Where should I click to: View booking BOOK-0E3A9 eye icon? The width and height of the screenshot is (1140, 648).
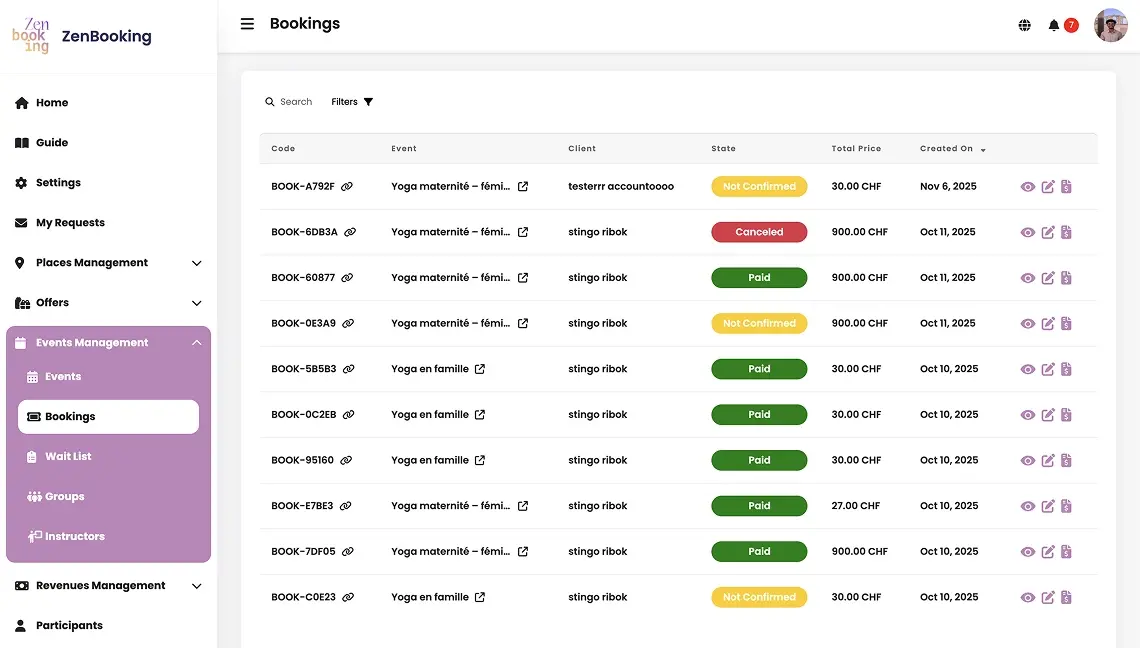(x=1027, y=324)
